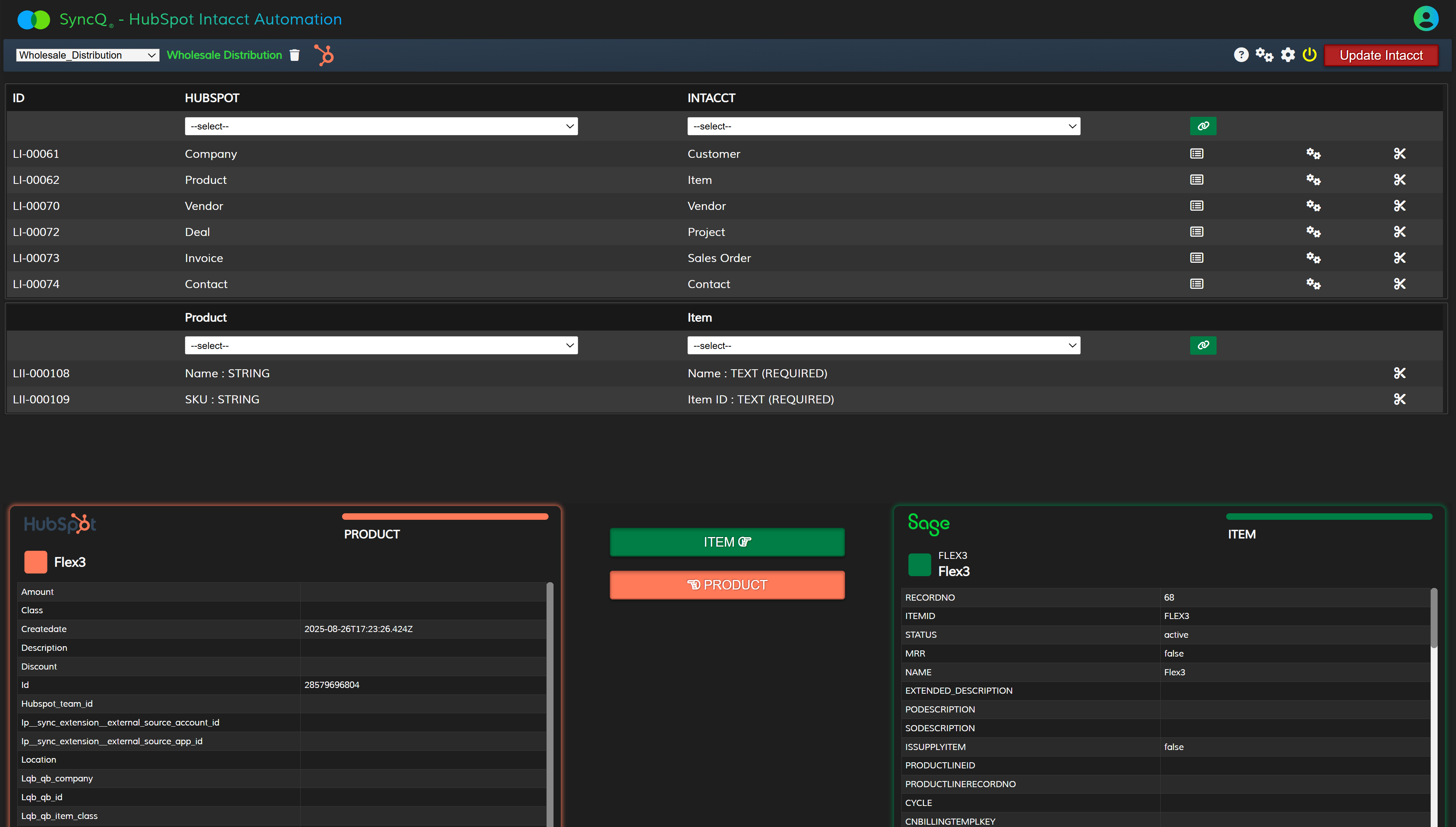Image resolution: width=1456 pixels, height=827 pixels.
Task: Click the power icon in top toolbar
Action: (x=1310, y=55)
